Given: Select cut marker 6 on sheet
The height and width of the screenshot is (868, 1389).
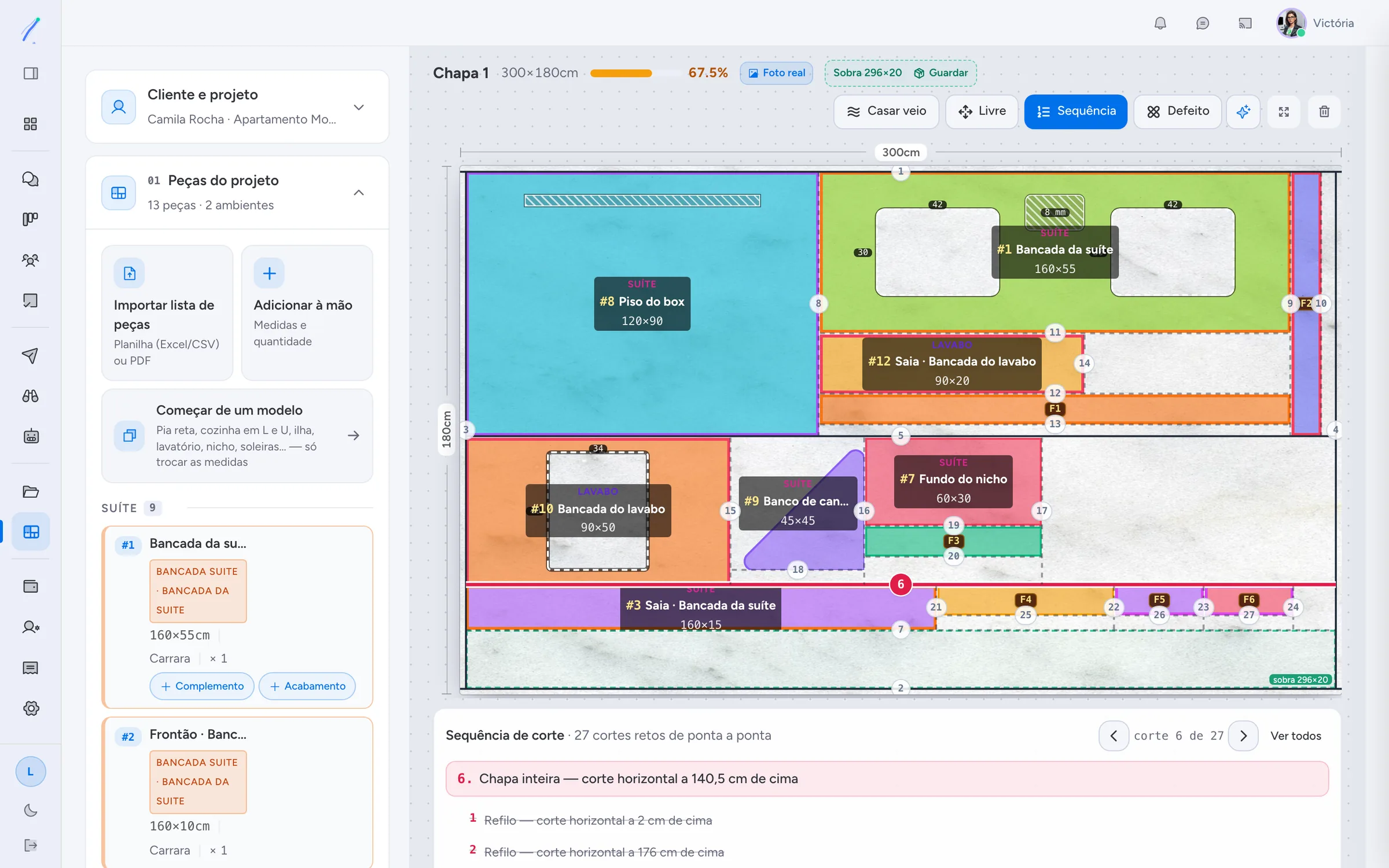Looking at the screenshot, I should [x=901, y=584].
